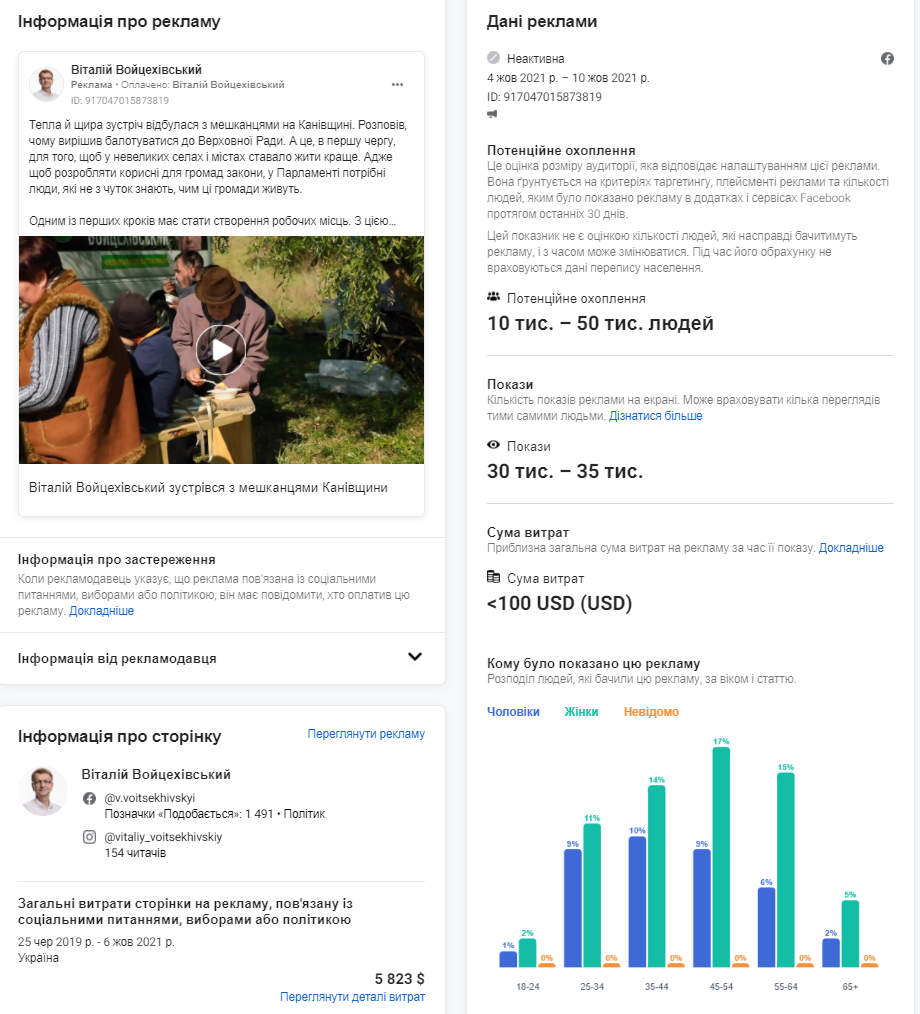The width and height of the screenshot is (920, 1014).
Task: Open Переглянути деталі витрат link
Action: point(352,997)
